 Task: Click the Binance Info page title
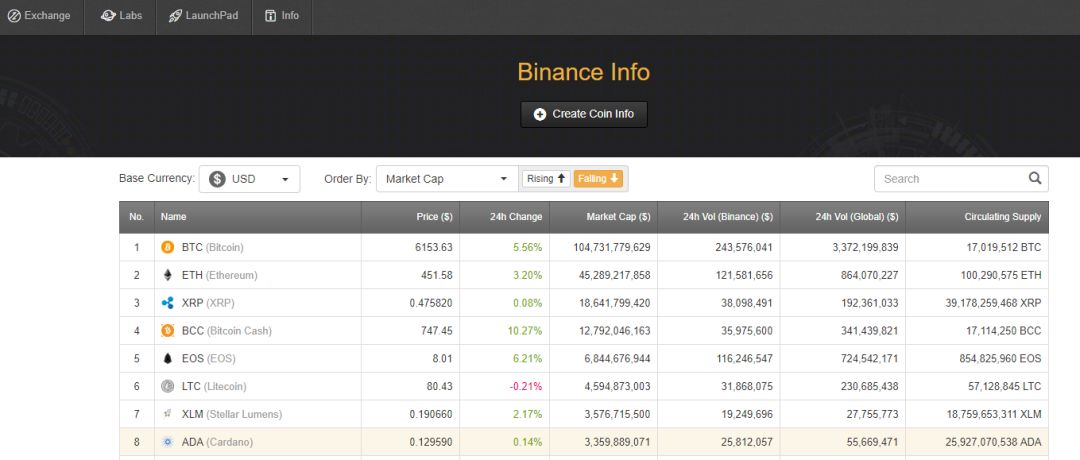tap(583, 72)
